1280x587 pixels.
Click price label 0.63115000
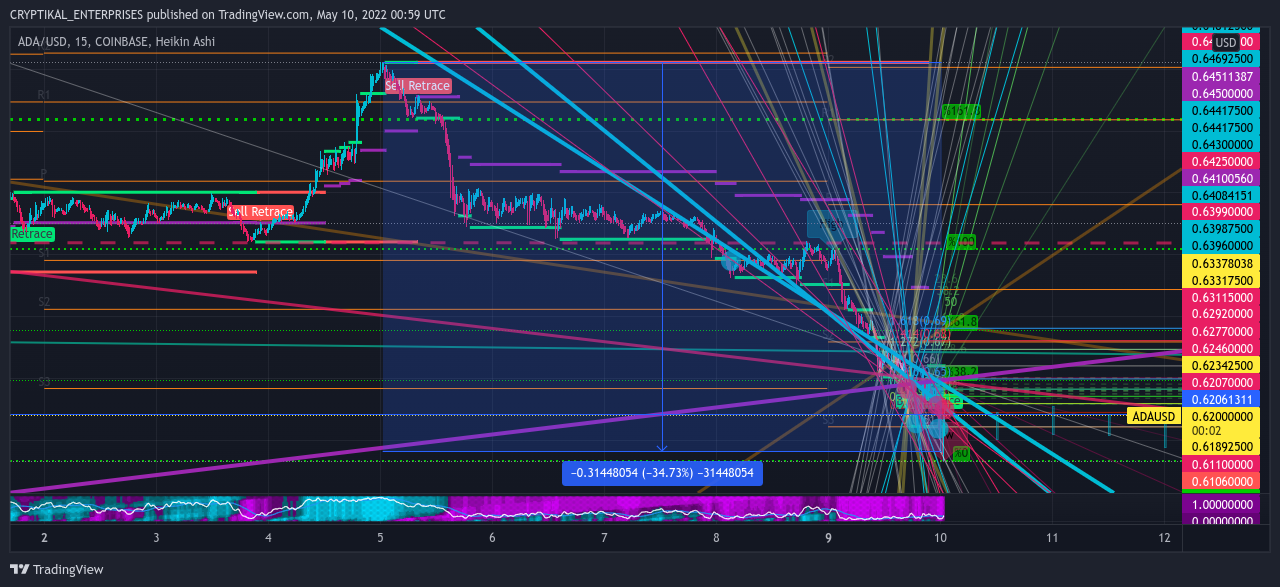(1222, 298)
